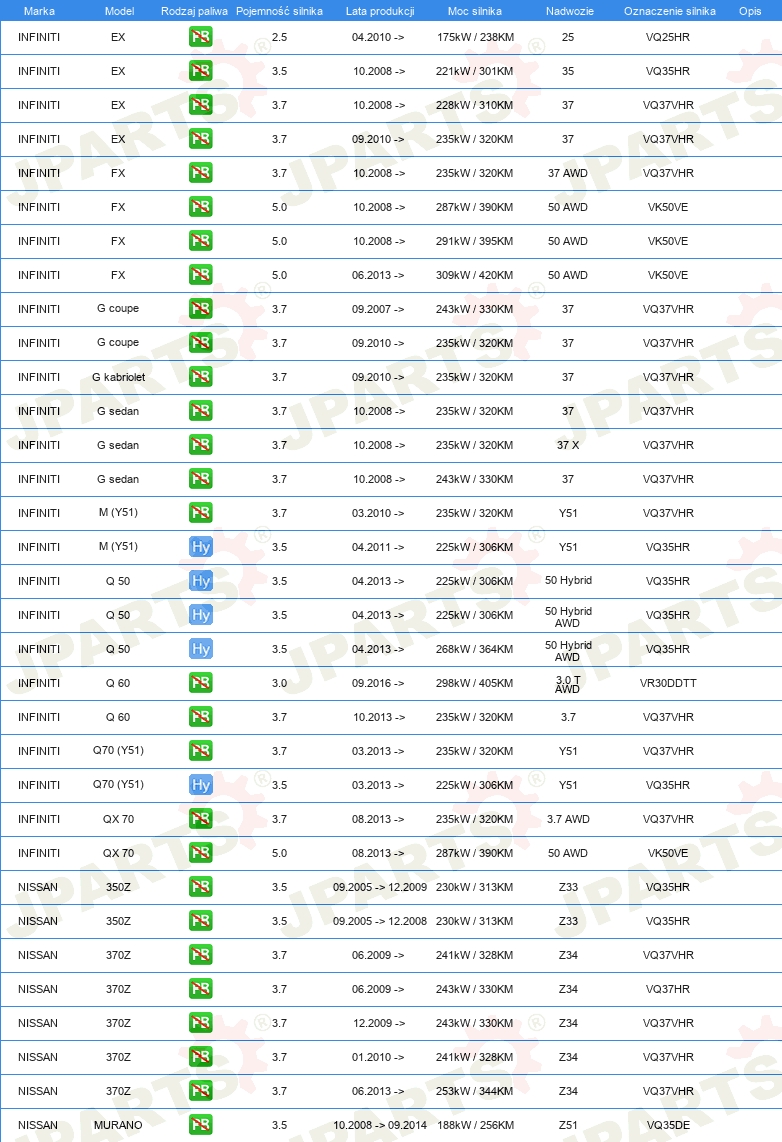Click '37 X' body cell
This screenshot has width=782, height=1142.
point(568,445)
